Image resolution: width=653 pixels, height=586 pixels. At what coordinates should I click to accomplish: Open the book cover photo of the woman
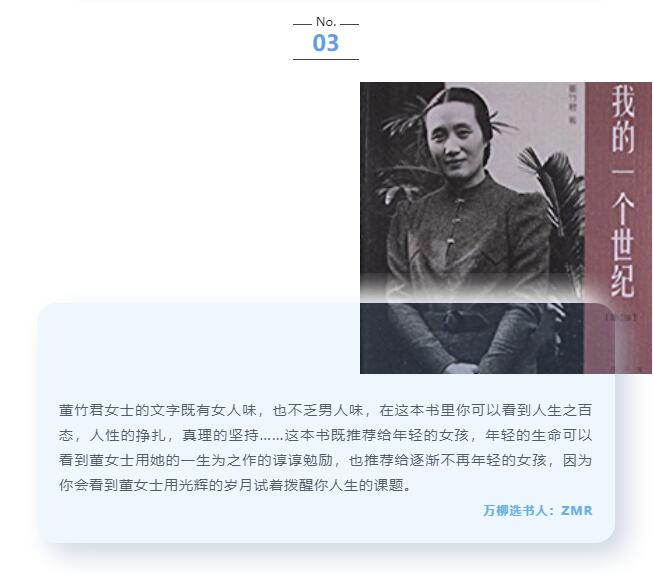point(506,227)
